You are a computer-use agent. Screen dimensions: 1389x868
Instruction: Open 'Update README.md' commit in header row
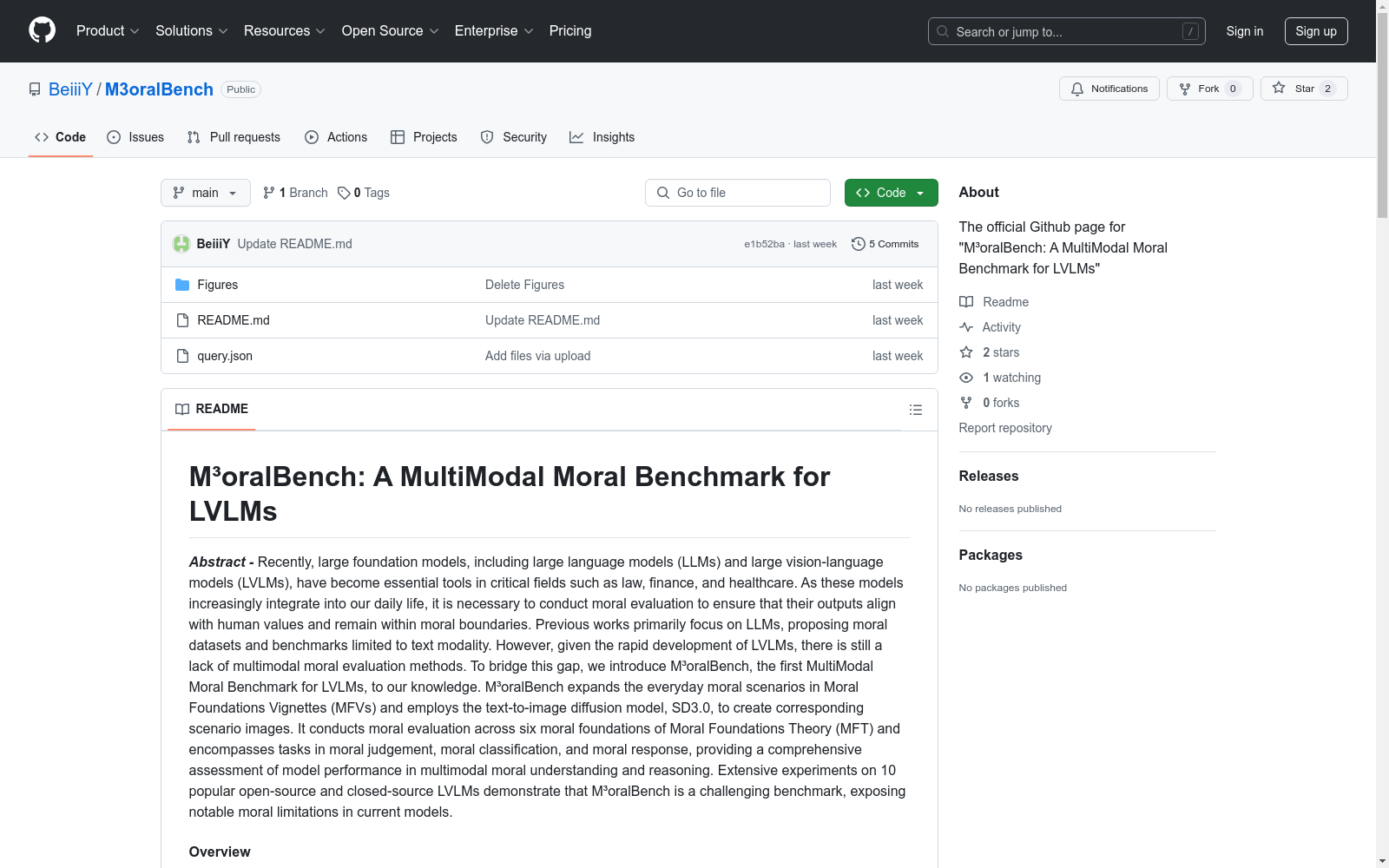pos(294,244)
